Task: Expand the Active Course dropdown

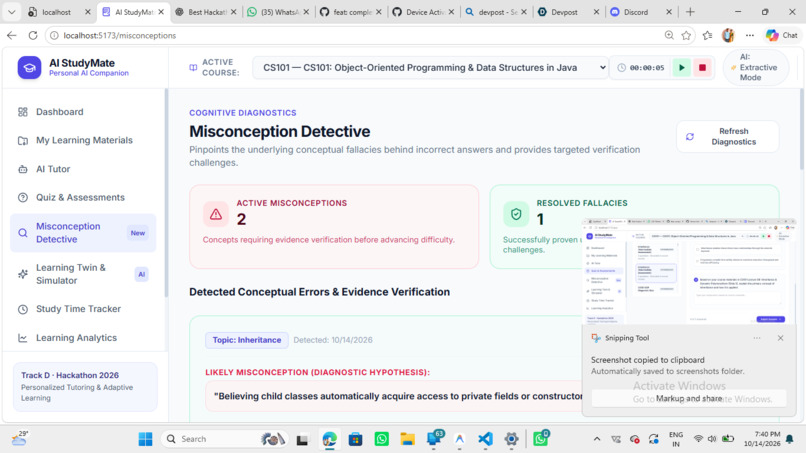Action: (430, 67)
